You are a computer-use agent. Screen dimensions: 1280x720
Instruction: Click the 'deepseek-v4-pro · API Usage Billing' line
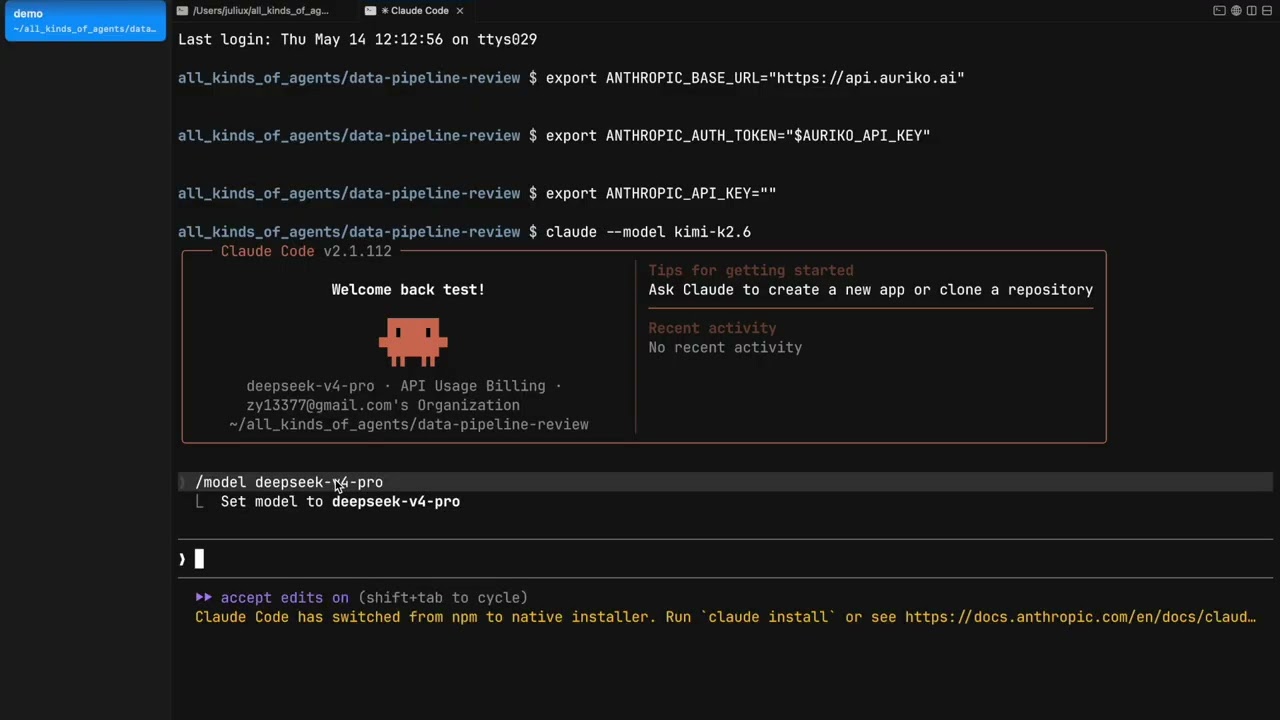(404, 386)
